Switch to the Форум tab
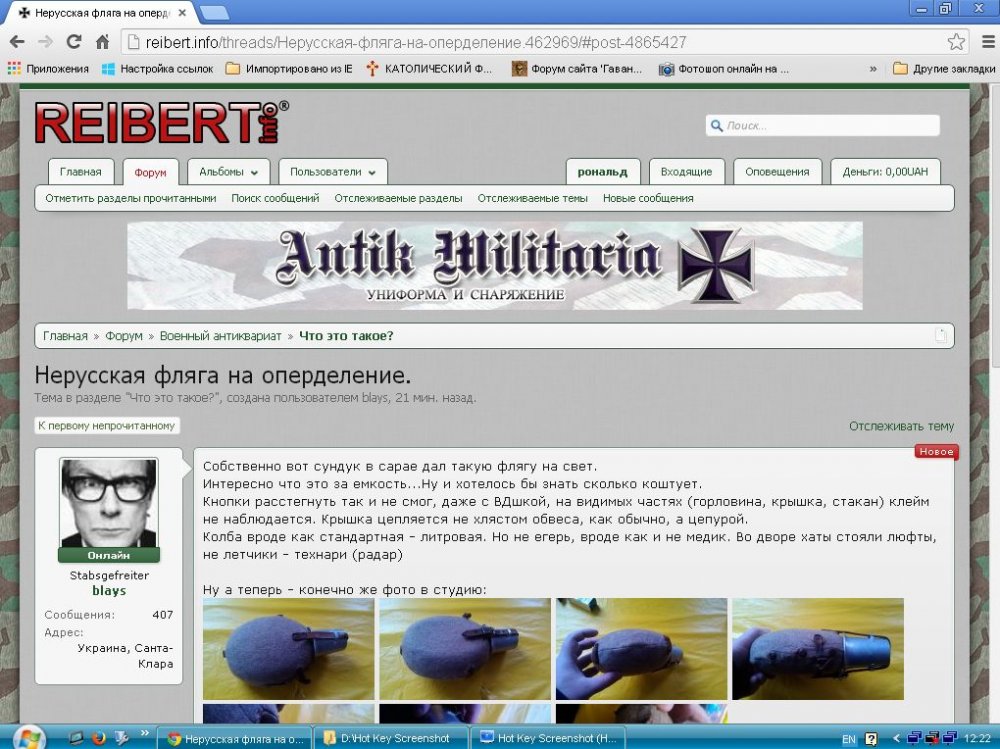 (x=151, y=172)
